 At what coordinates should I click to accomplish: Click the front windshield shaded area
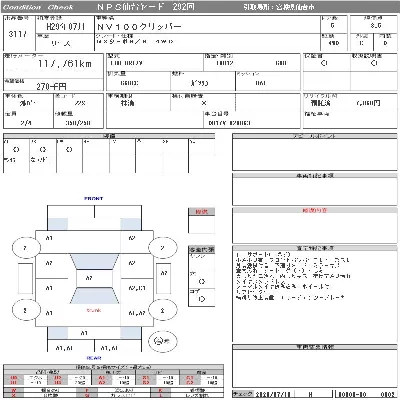tap(94, 262)
